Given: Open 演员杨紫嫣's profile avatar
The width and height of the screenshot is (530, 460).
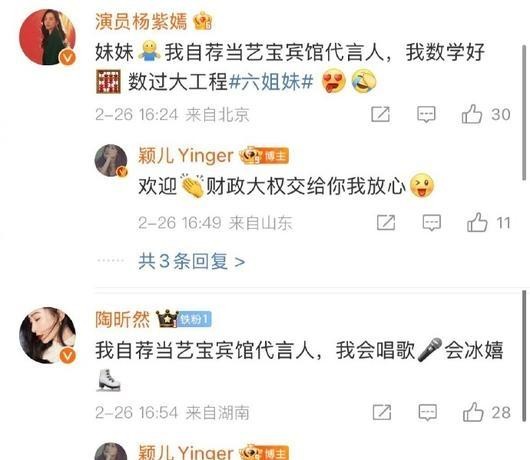Looking at the screenshot, I should (x=47, y=37).
